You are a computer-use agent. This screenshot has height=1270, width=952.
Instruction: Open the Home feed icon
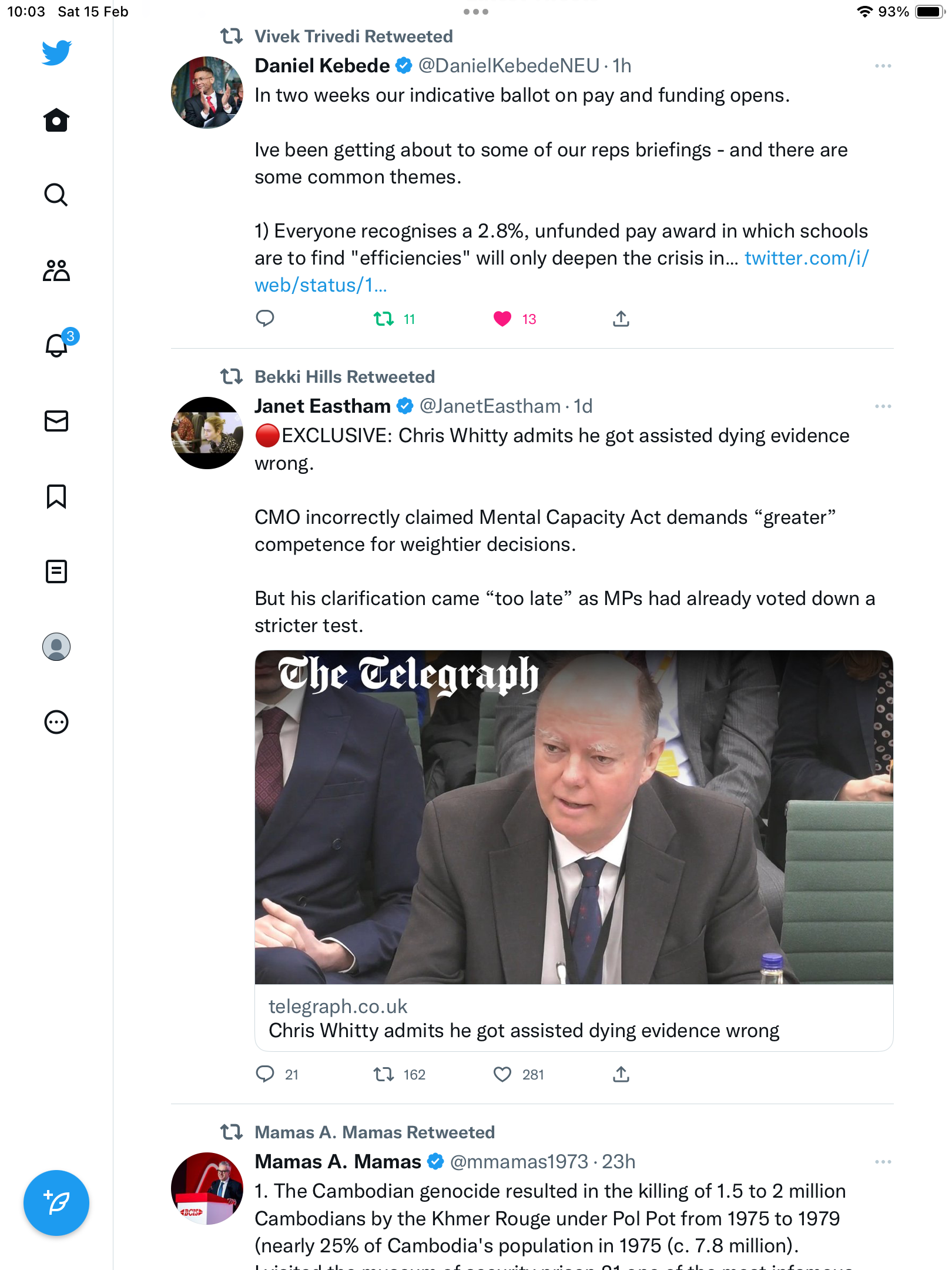pos(56,120)
